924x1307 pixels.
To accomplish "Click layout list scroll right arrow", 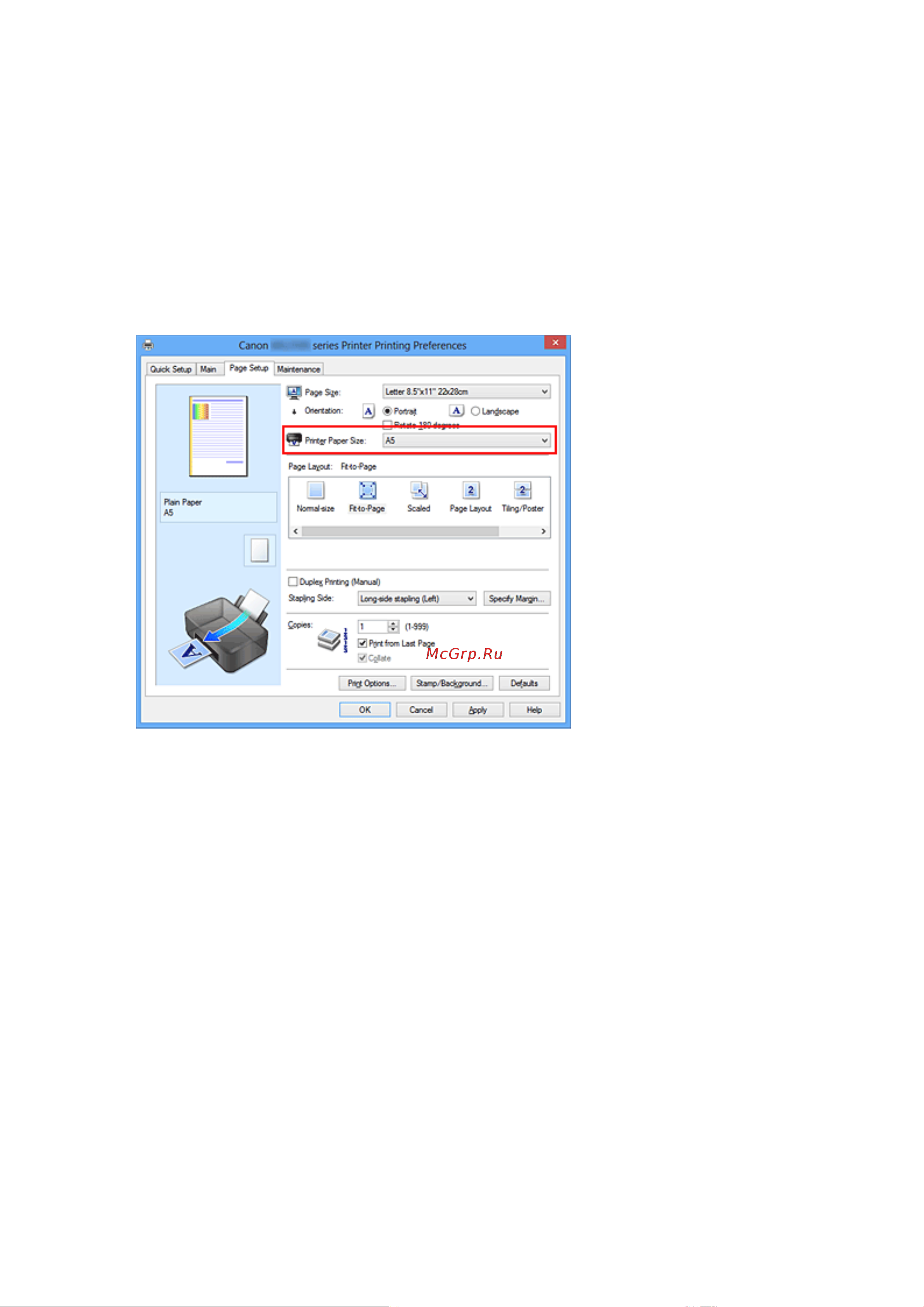I will [544, 531].
